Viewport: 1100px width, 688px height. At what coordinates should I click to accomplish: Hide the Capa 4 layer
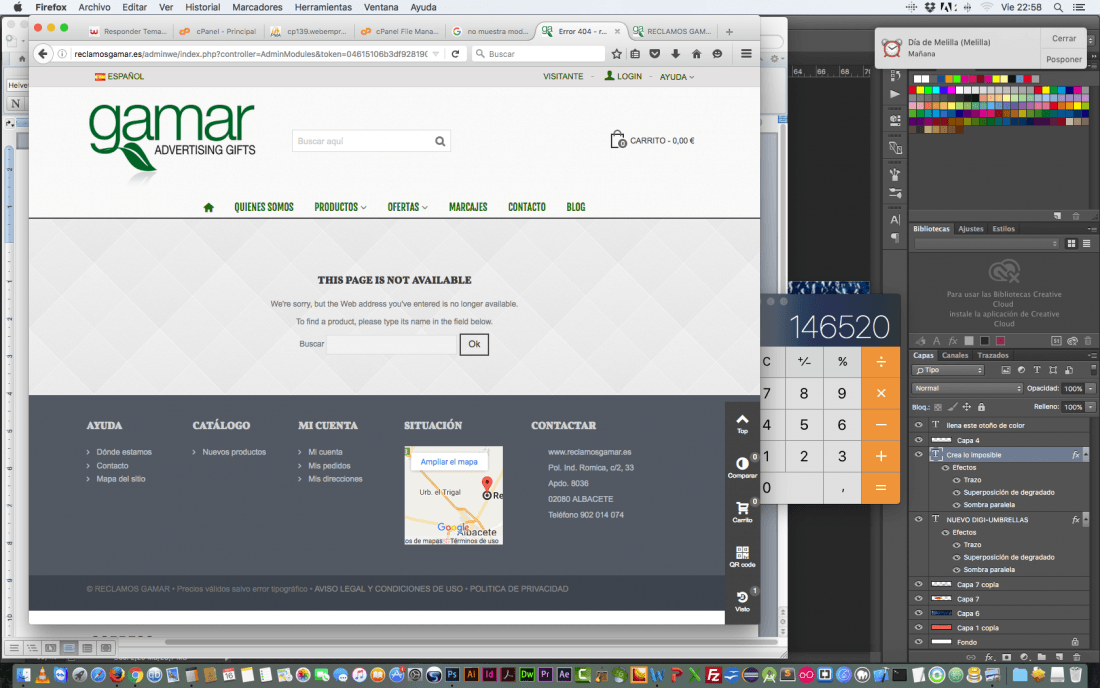(918, 440)
